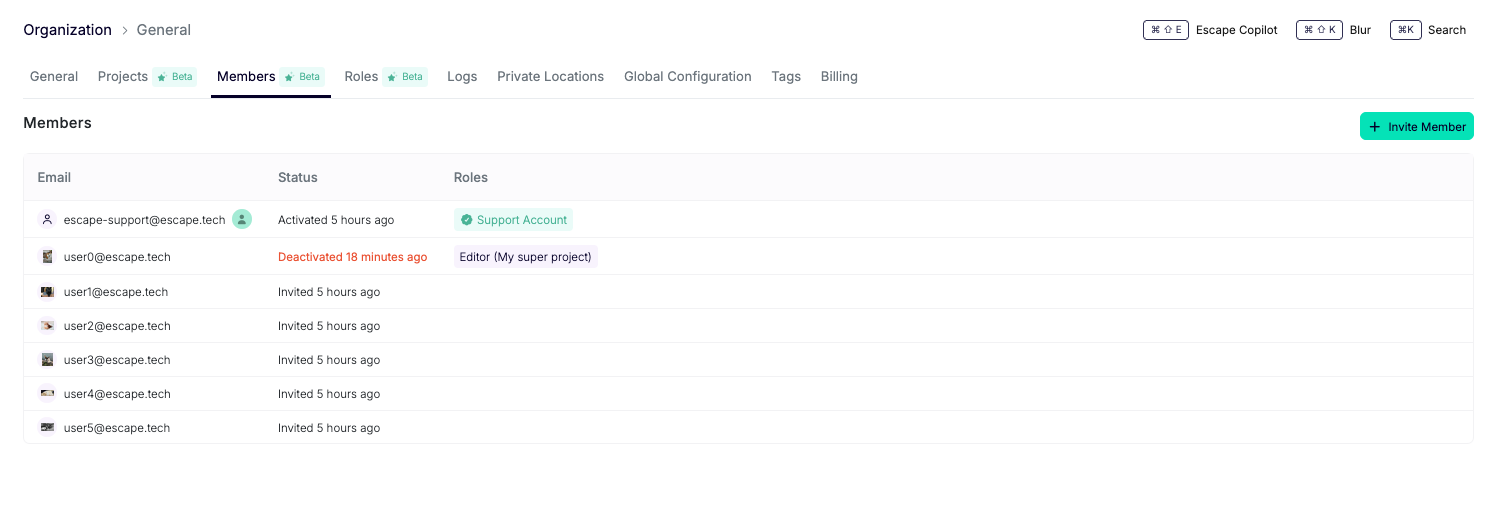The image size is (1497, 522).
Task: Click the ⌘⇧K shortcut key badge
Action: tap(1319, 30)
